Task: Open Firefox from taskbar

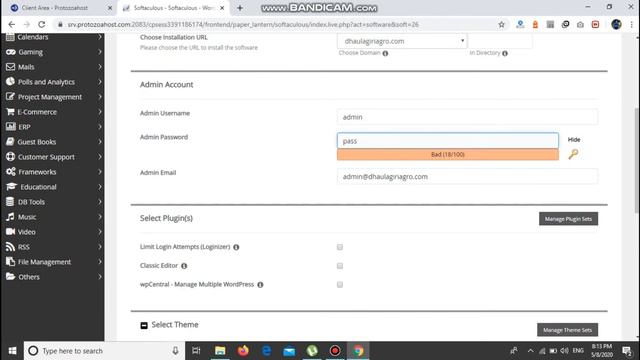Action: (243, 351)
